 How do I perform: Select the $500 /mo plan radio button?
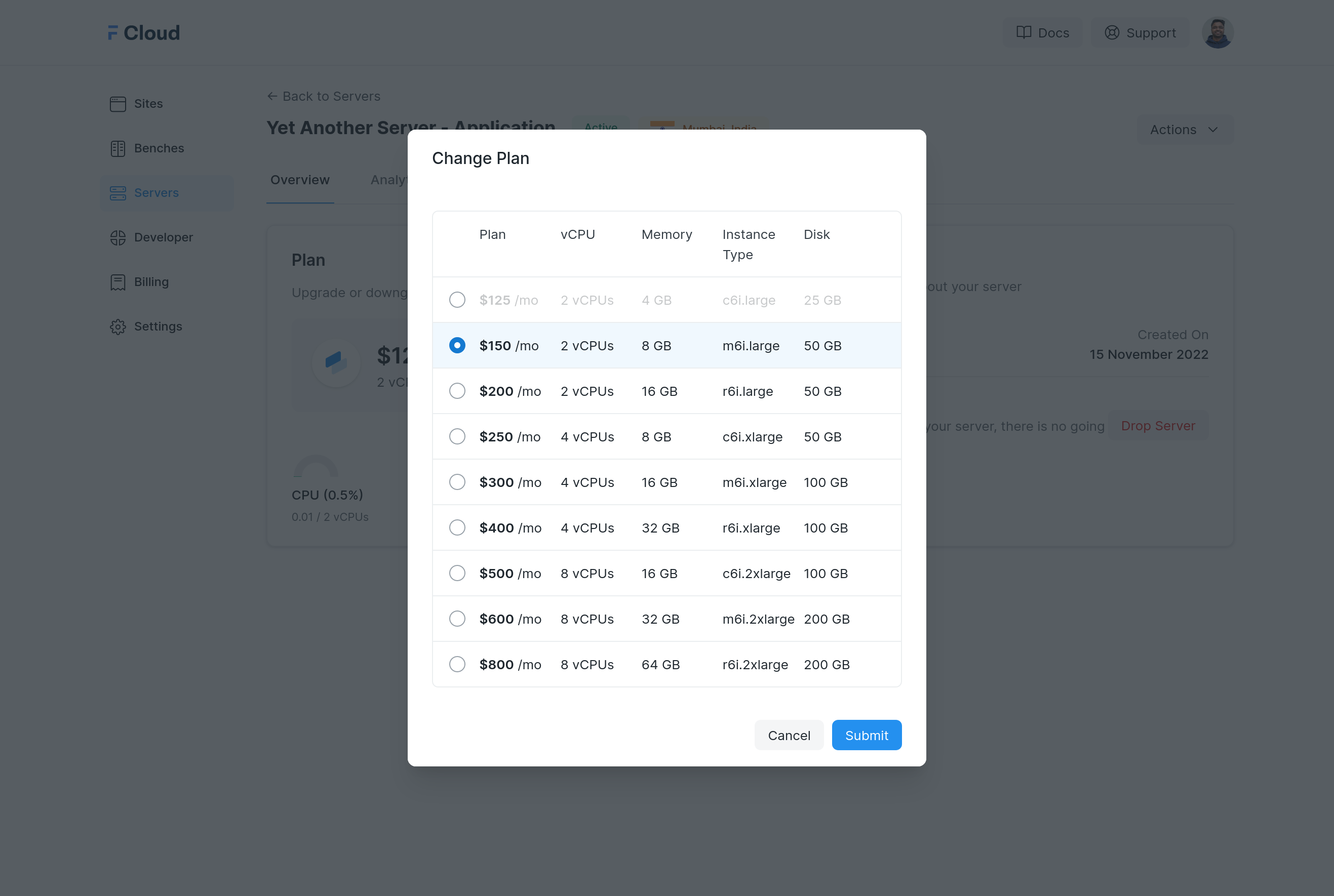pyautogui.click(x=457, y=573)
